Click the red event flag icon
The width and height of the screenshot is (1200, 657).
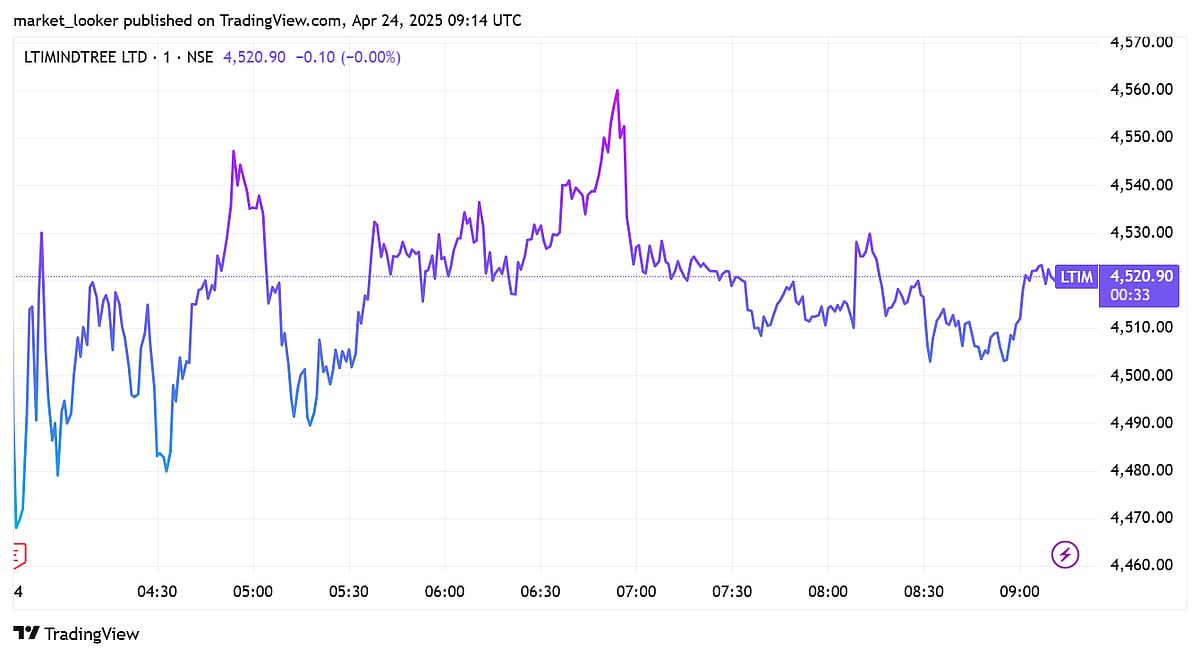[19, 555]
